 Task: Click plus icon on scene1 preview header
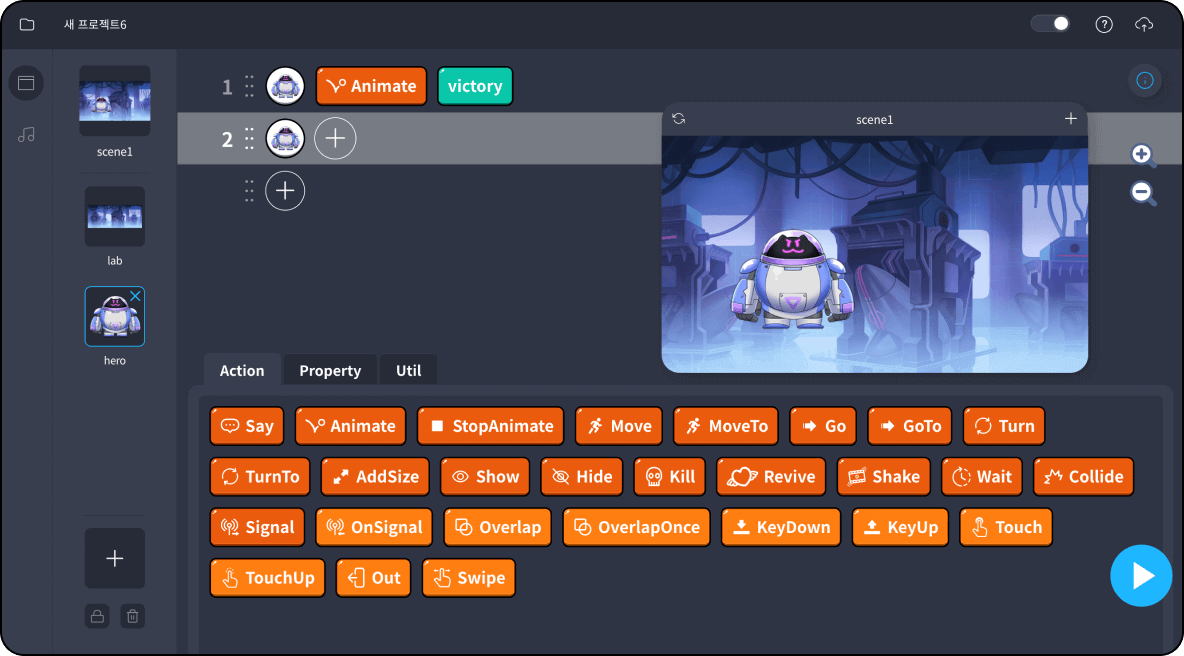pyautogui.click(x=1071, y=119)
